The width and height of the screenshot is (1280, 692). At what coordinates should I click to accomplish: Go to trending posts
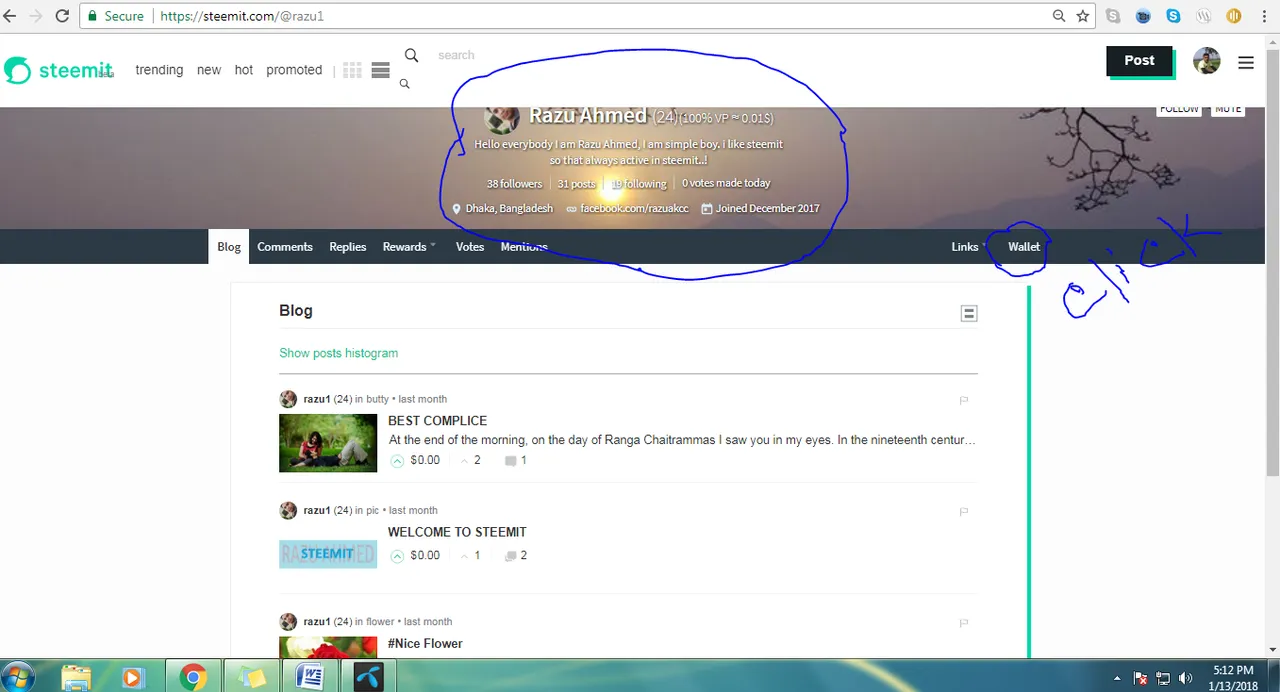tap(159, 70)
